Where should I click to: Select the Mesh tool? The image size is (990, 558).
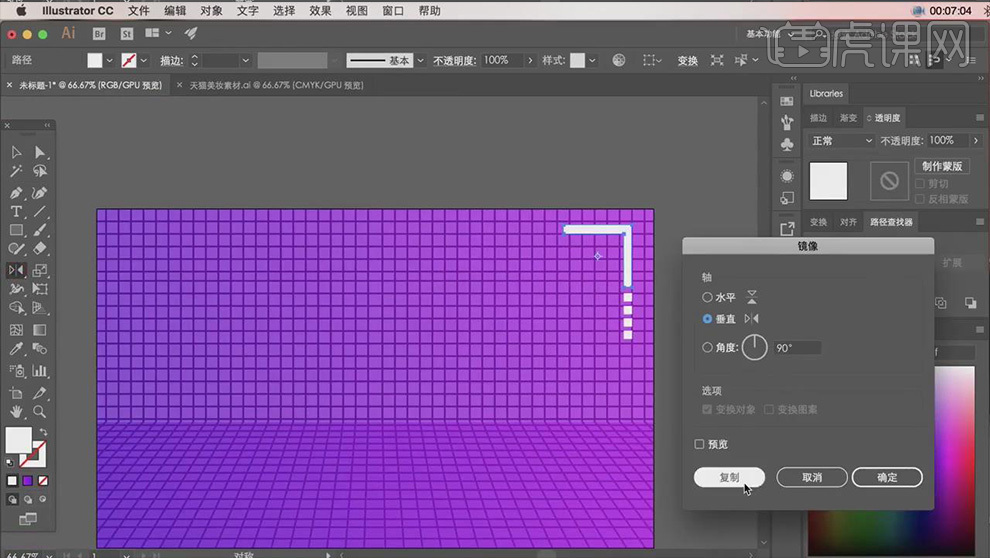16,329
